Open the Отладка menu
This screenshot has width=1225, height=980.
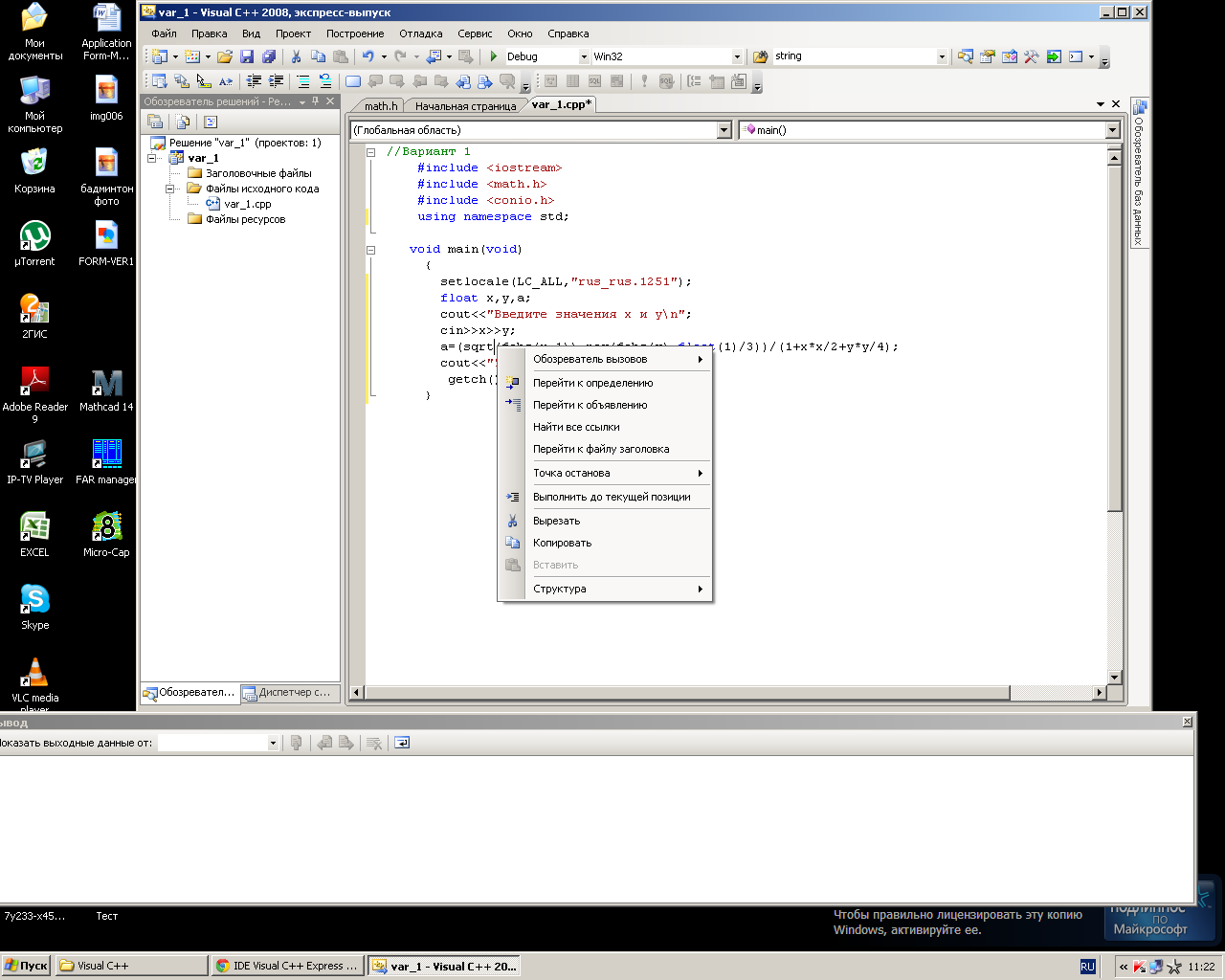(x=421, y=33)
